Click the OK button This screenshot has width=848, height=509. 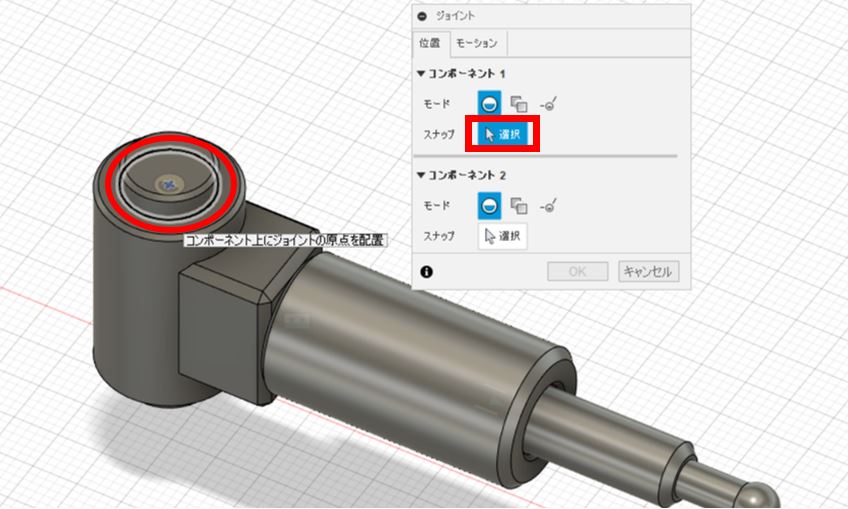[x=578, y=271]
